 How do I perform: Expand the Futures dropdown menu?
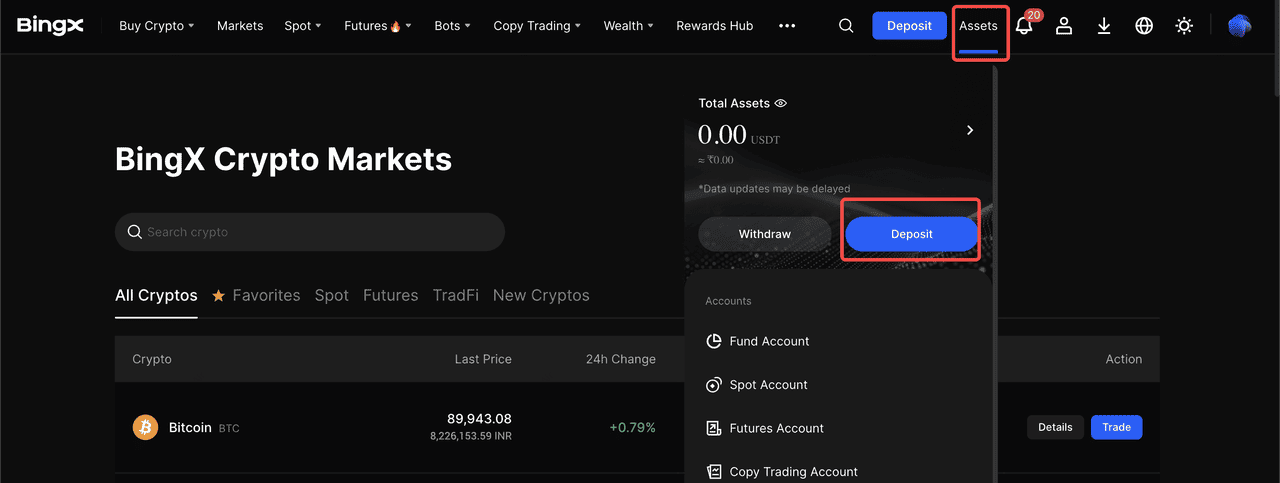[377, 26]
